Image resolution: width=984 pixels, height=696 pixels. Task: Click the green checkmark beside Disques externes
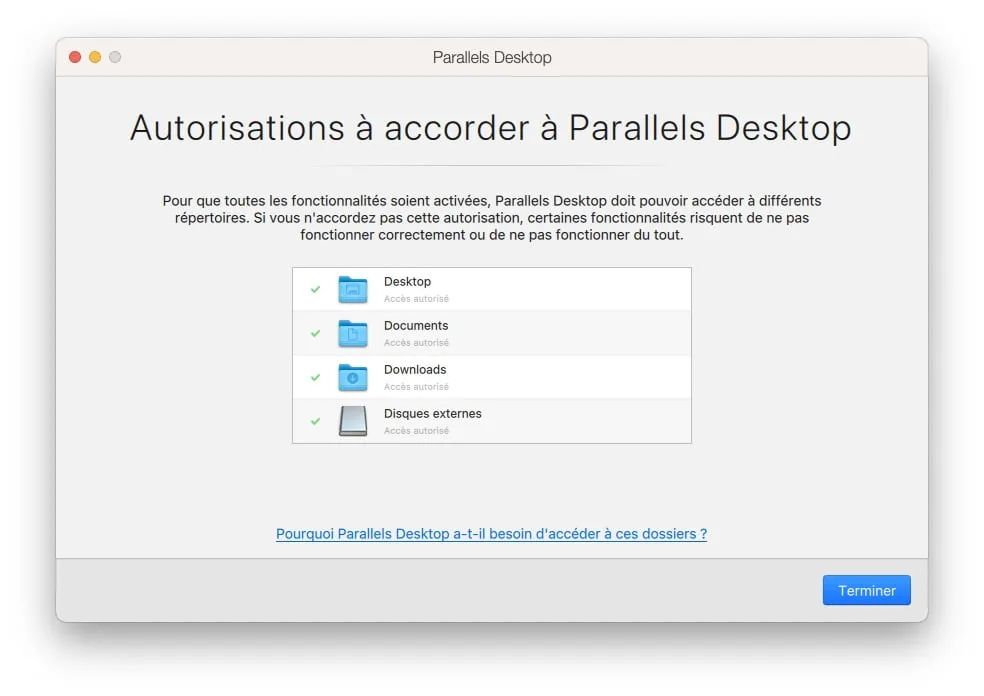315,421
